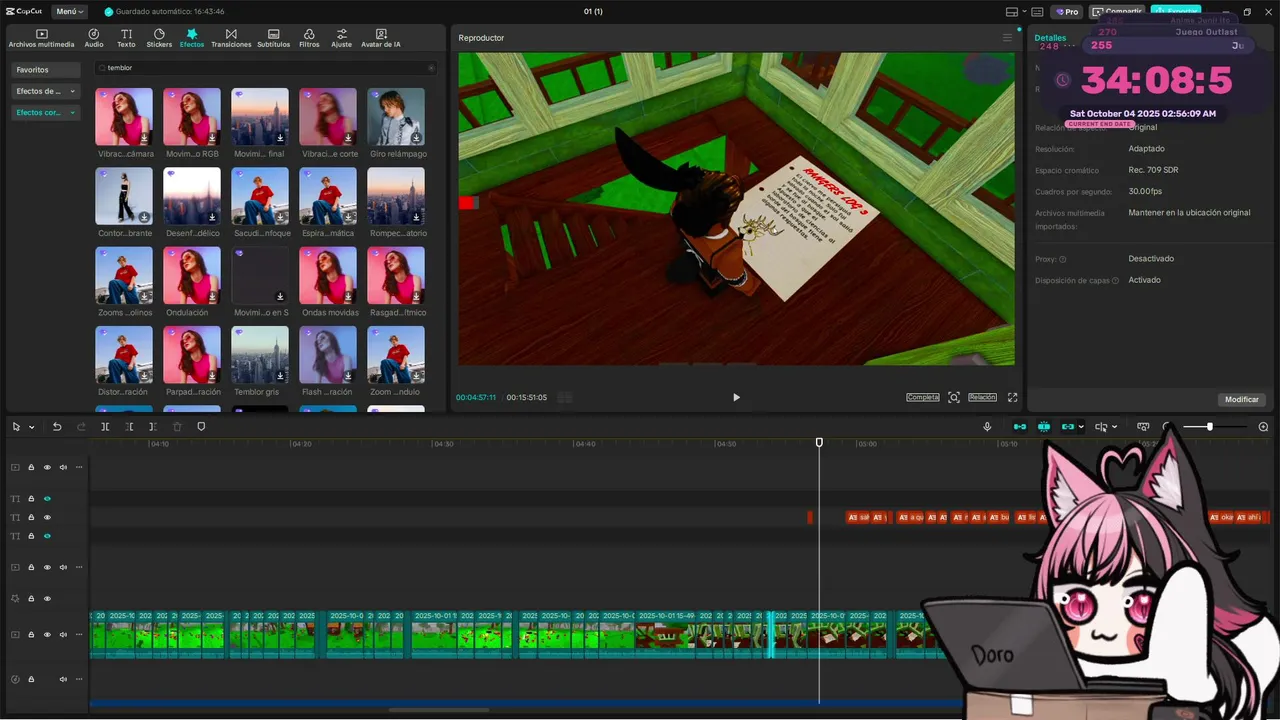This screenshot has width=1280, height=720.
Task: Enter fullscreen preview mode
Action: coord(1012,397)
